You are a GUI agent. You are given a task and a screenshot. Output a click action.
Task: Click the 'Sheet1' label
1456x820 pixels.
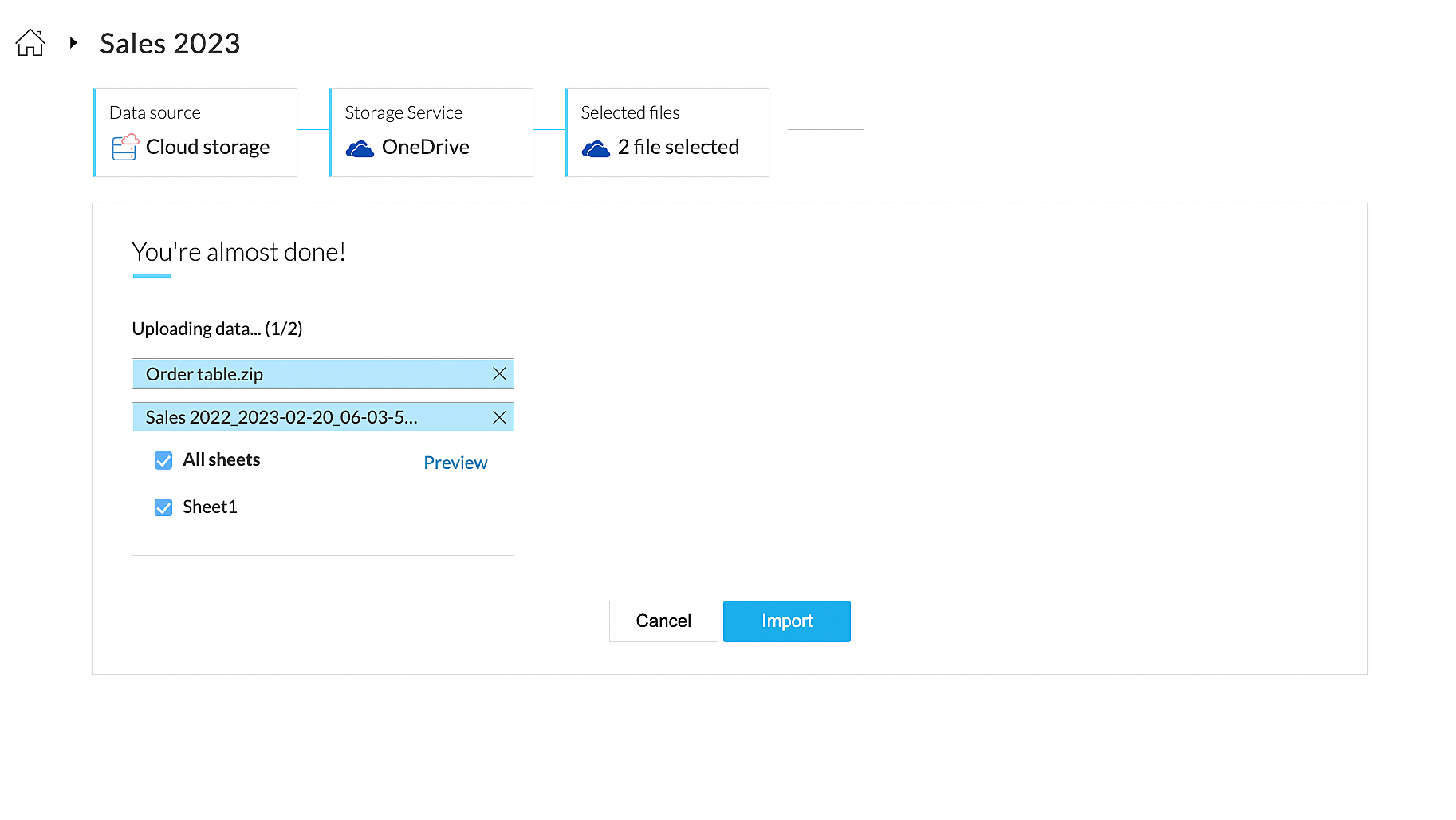tap(210, 507)
